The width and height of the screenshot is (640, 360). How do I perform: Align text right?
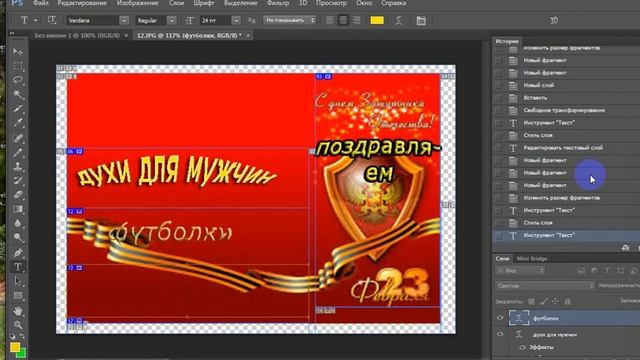click(x=356, y=20)
